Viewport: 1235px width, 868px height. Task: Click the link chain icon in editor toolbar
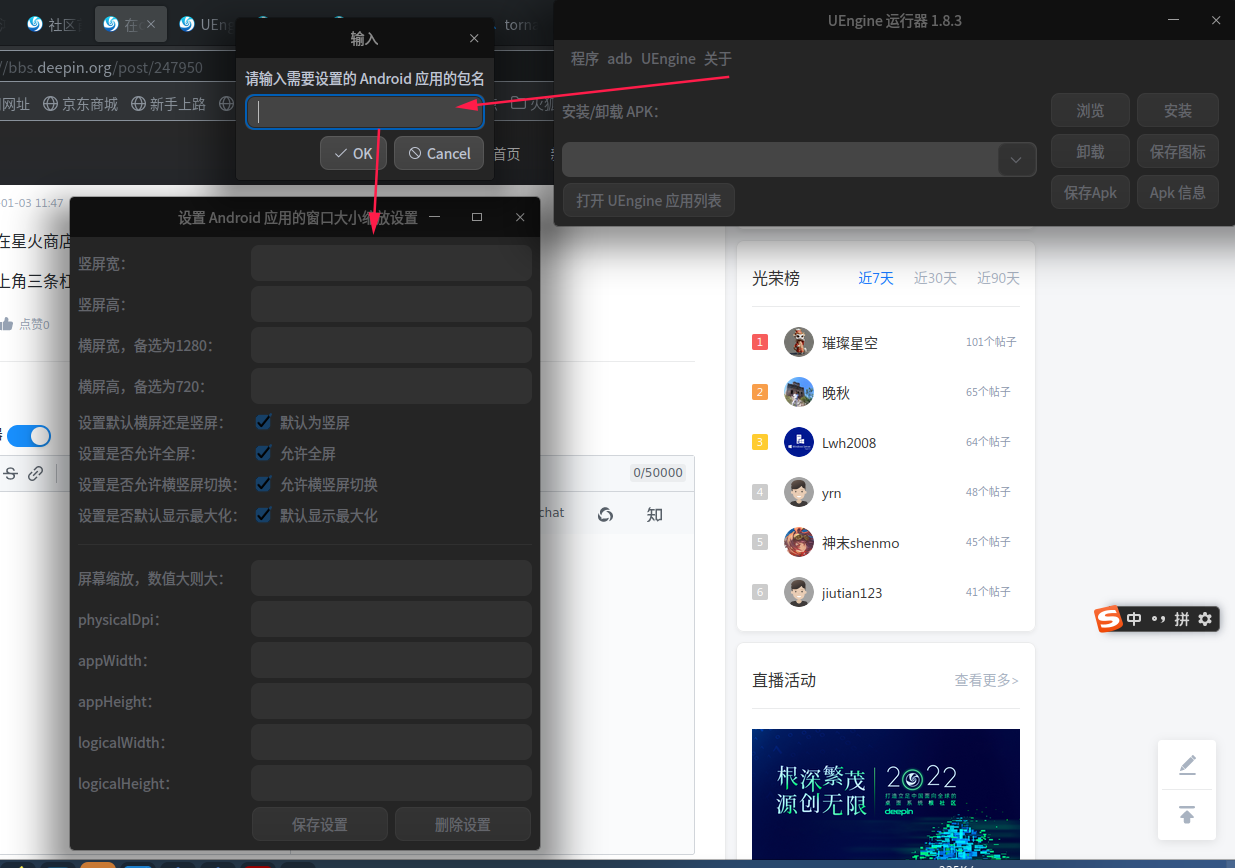(36, 473)
